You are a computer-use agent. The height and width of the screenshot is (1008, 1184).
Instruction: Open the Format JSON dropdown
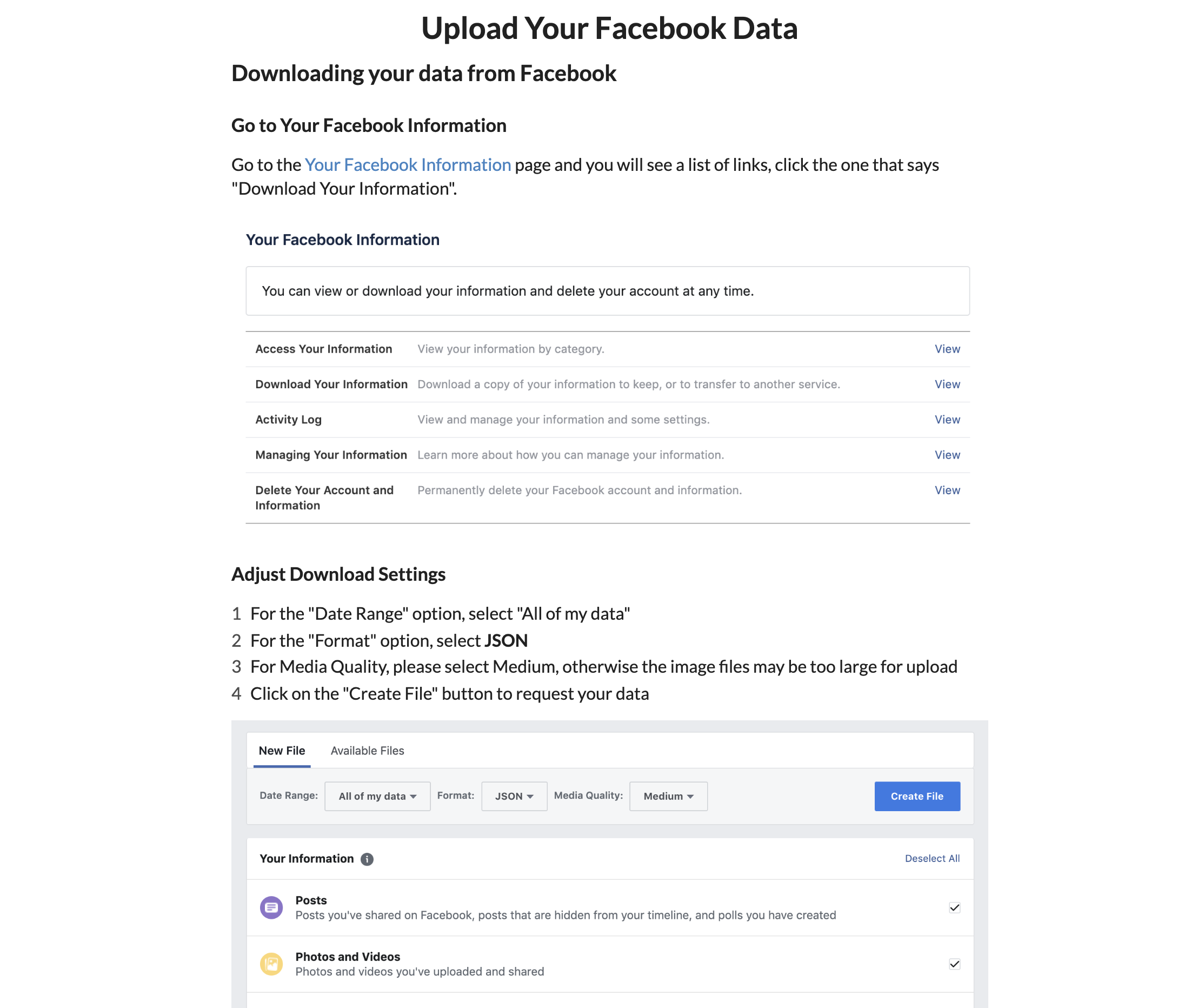coord(514,796)
